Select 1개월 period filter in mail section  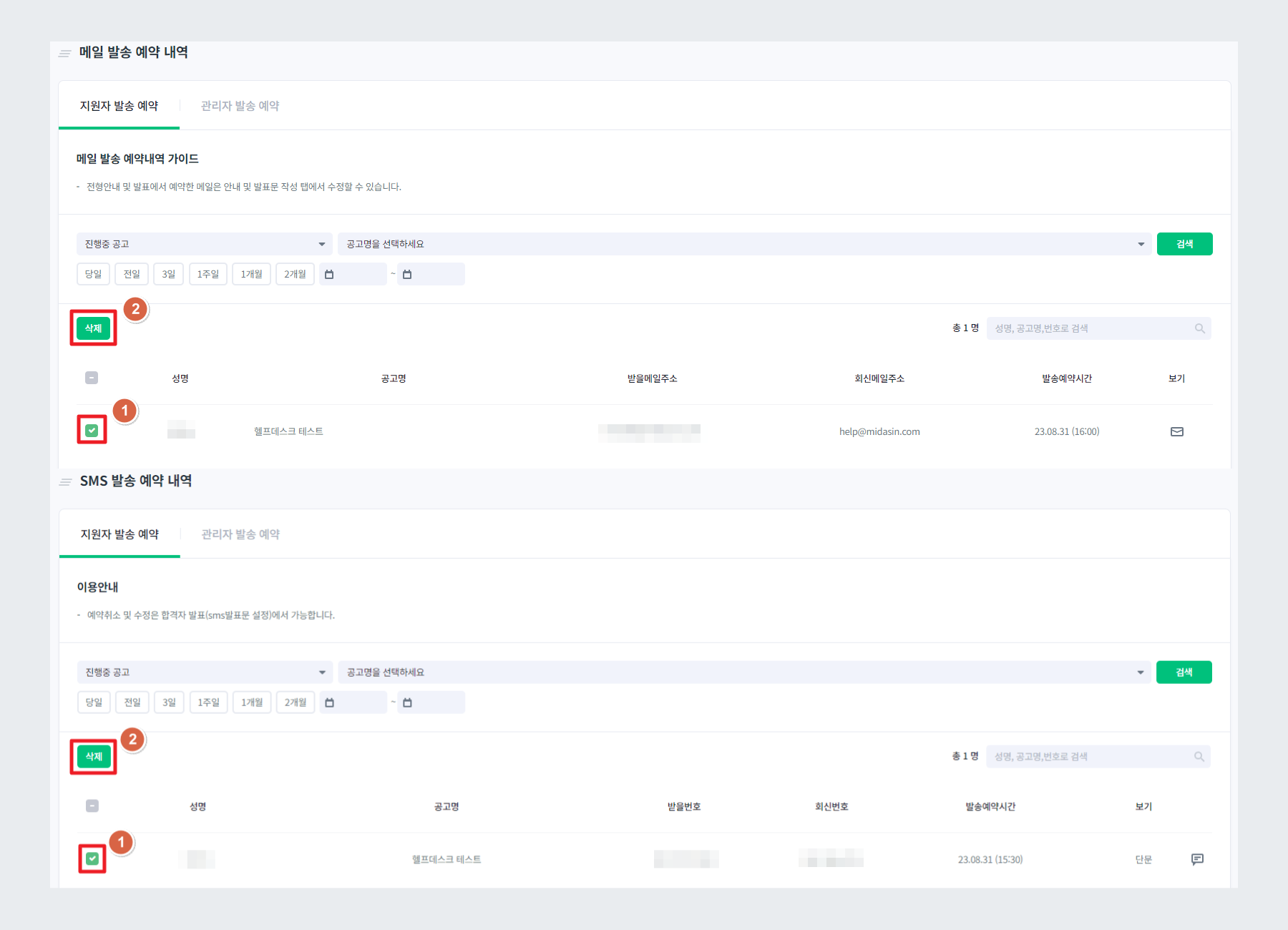(251, 274)
